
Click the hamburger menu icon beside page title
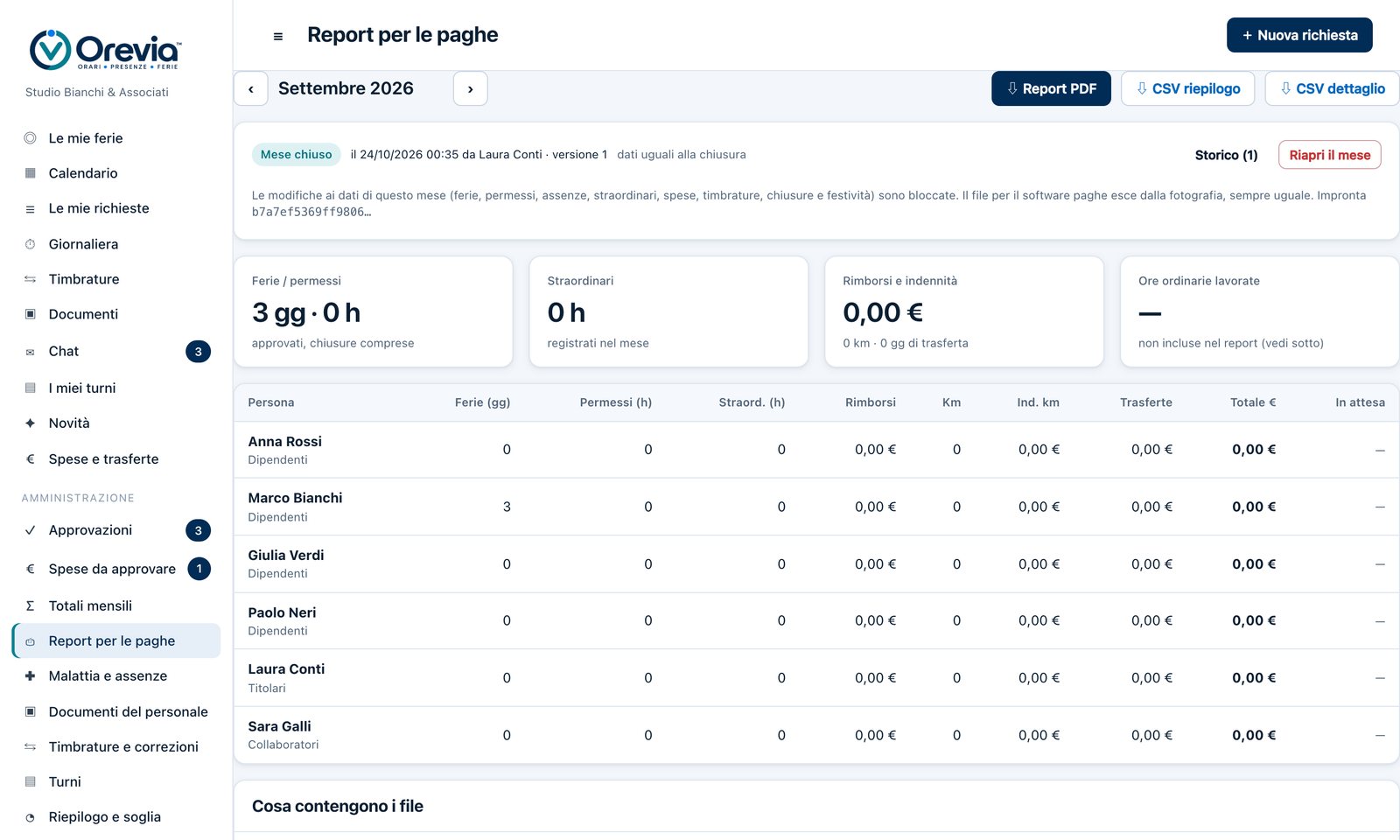(278, 36)
